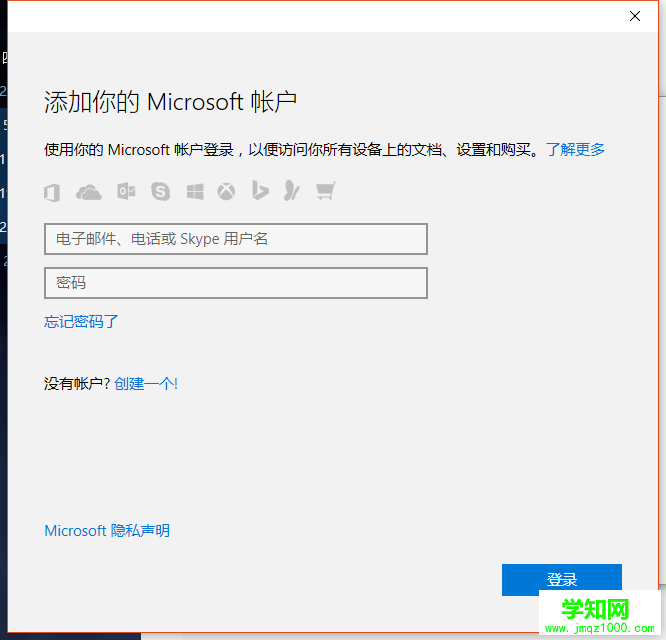Click the heading 添加你的 Microsoft 帐户

(x=170, y=102)
